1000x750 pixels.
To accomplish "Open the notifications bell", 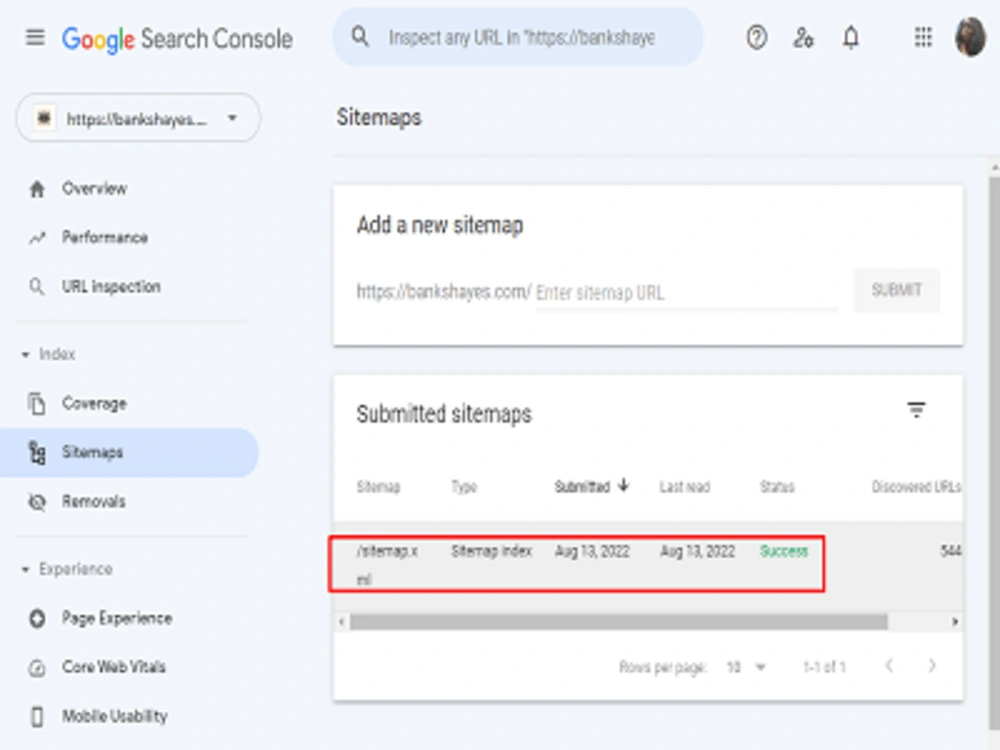I will pyautogui.click(x=851, y=38).
